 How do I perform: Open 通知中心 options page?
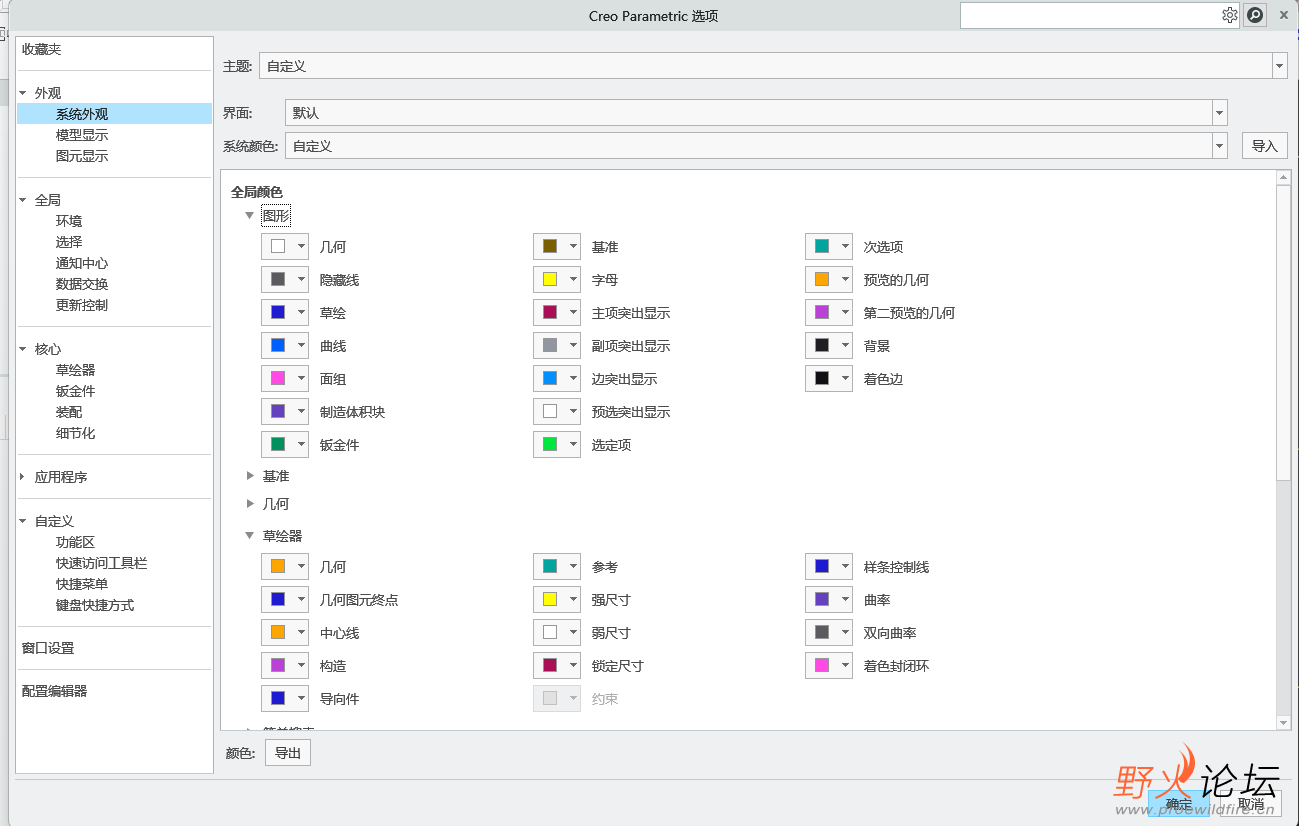pyautogui.click(x=82, y=263)
